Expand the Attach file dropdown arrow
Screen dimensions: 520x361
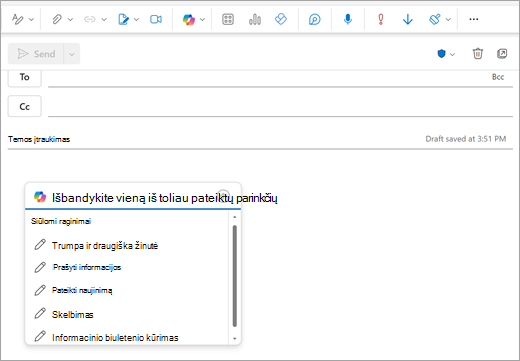(70, 19)
